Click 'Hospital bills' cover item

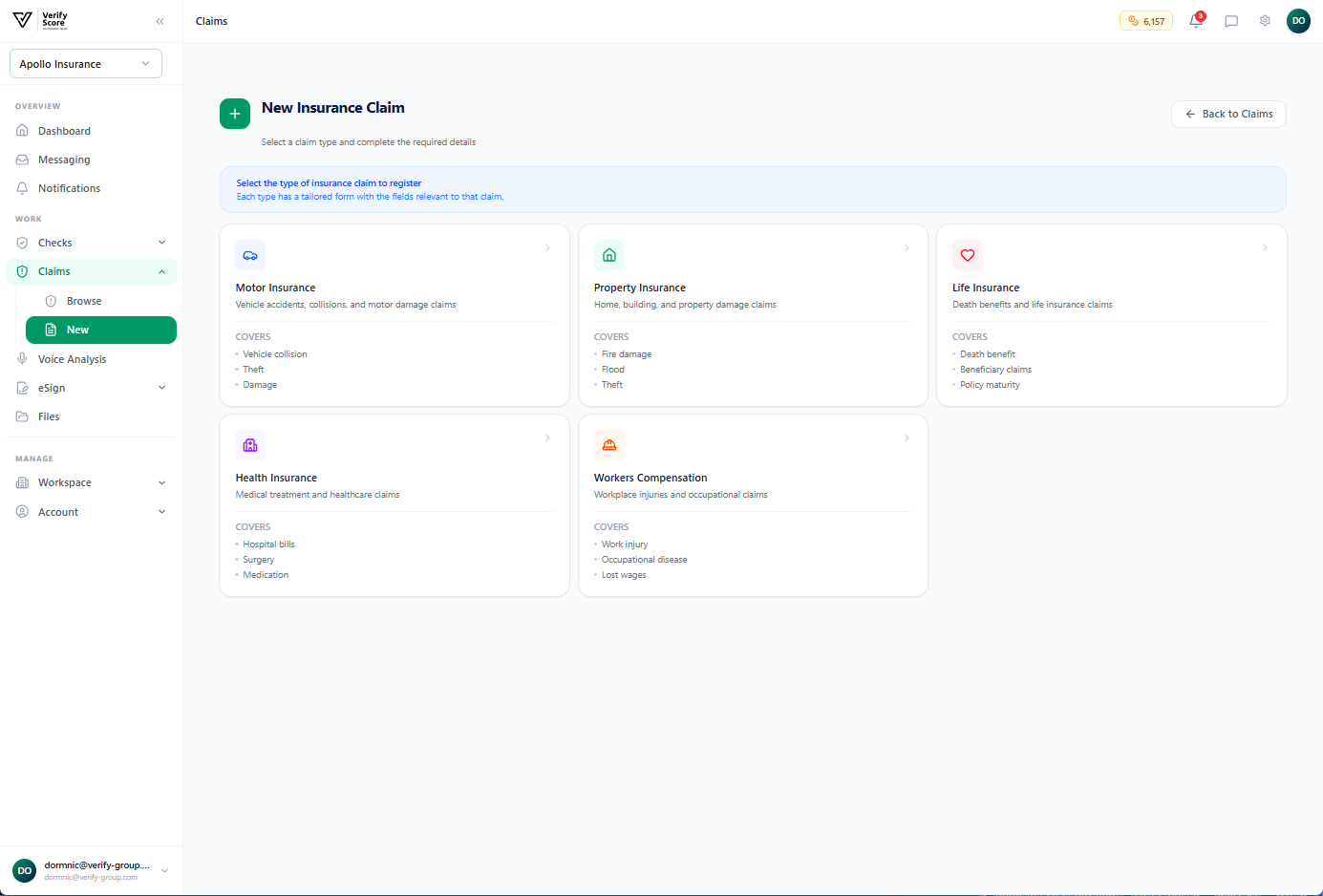(268, 544)
